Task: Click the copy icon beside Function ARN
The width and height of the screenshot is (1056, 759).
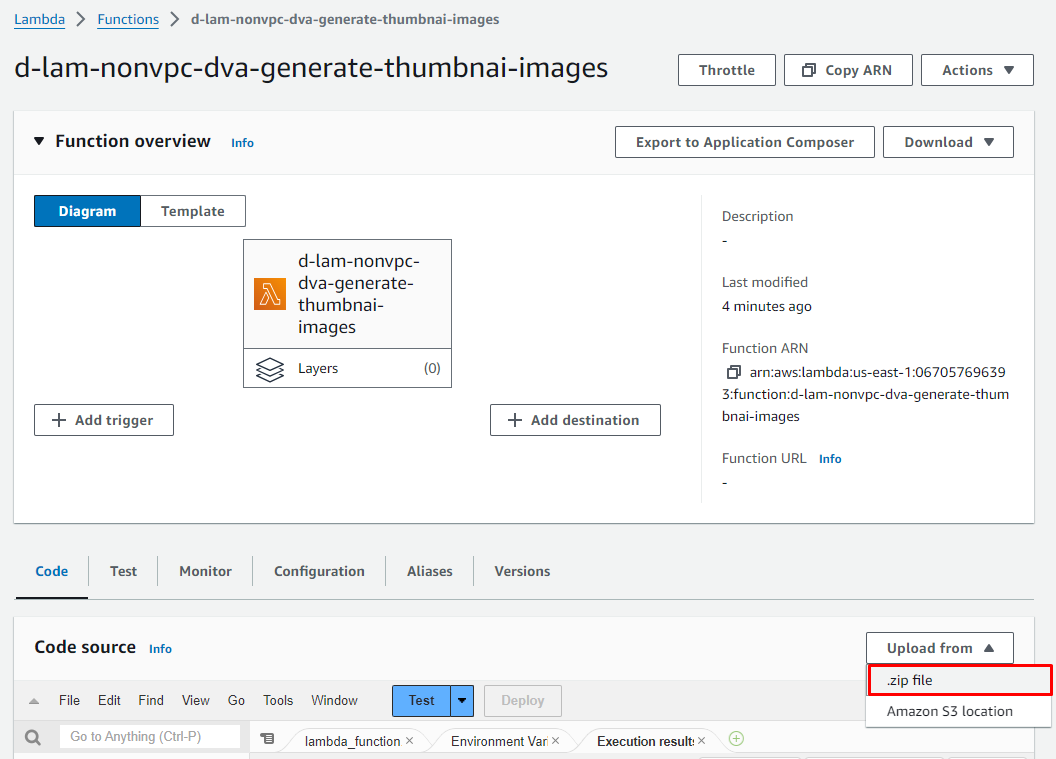Action: point(733,372)
